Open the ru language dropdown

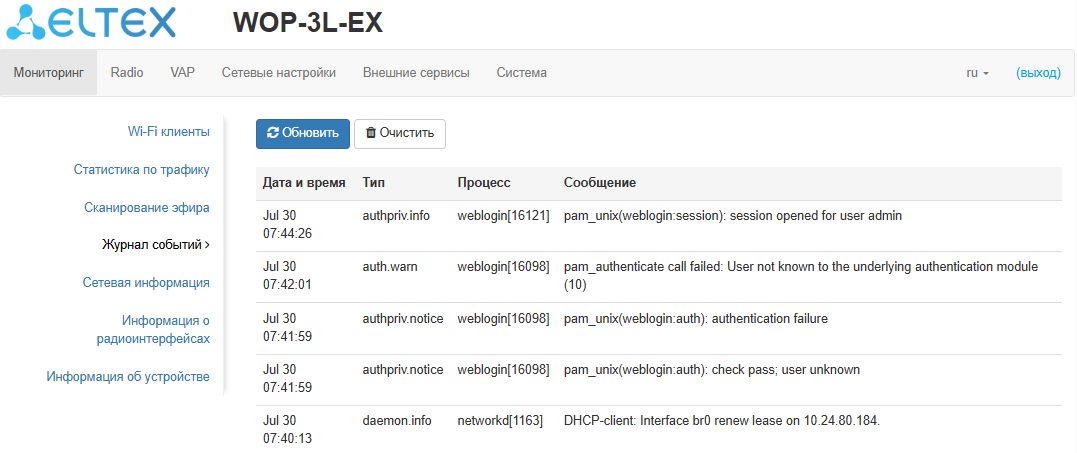click(x=977, y=73)
